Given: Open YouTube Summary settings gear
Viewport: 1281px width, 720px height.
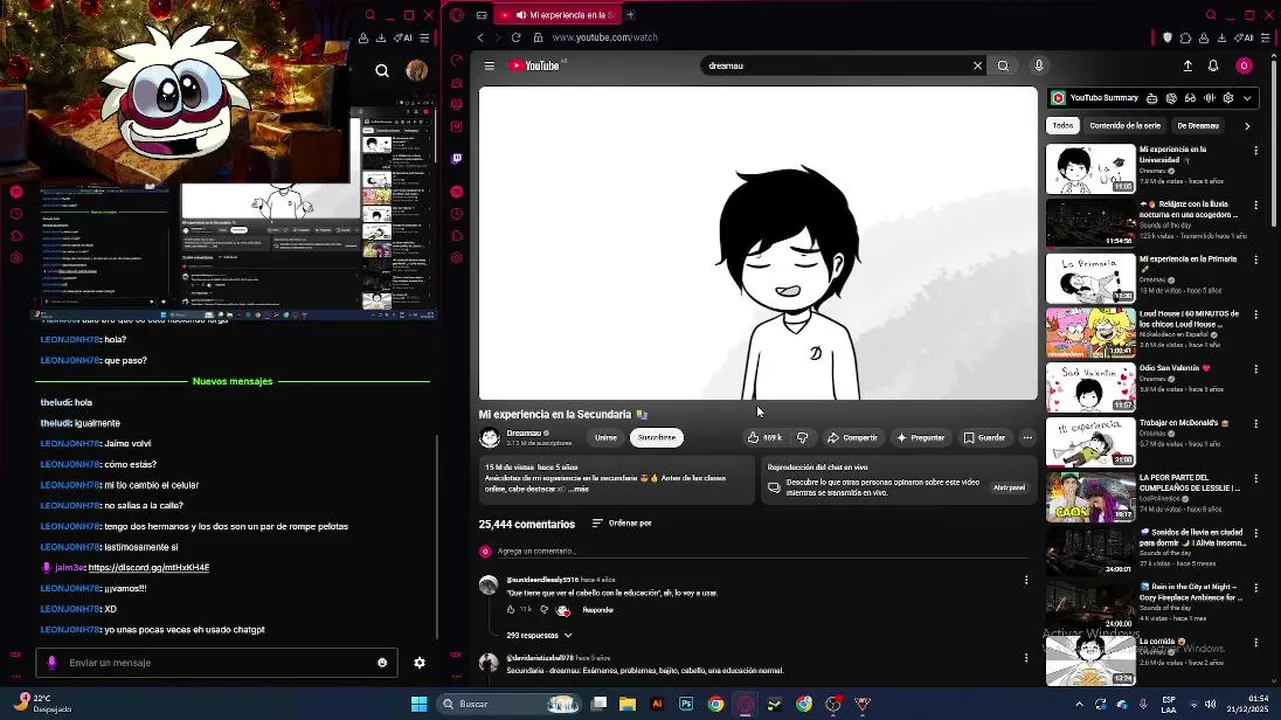Looking at the screenshot, I should pyautogui.click(x=1228, y=98).
